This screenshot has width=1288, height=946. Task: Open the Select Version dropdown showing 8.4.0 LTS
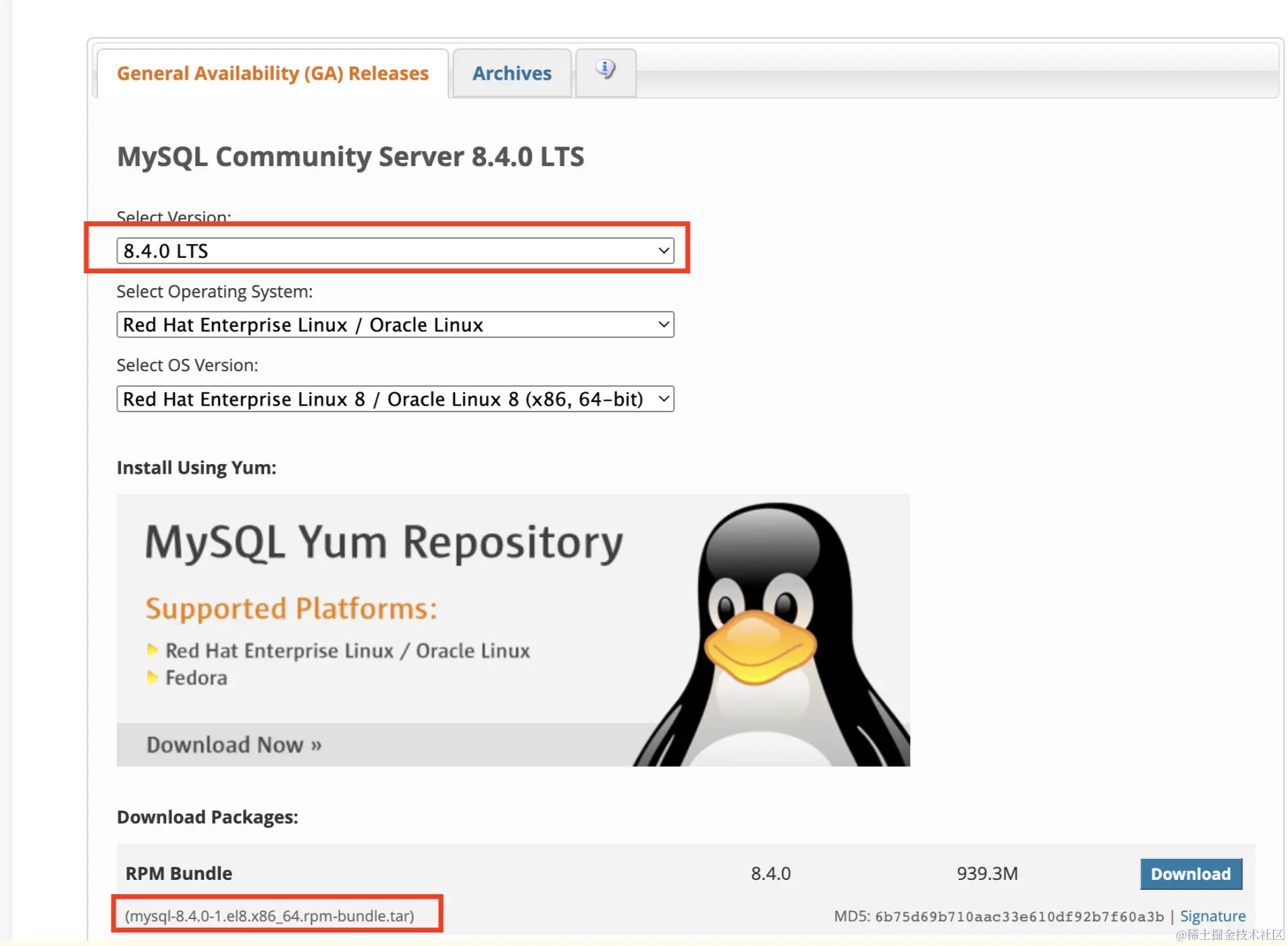point(395,251)
